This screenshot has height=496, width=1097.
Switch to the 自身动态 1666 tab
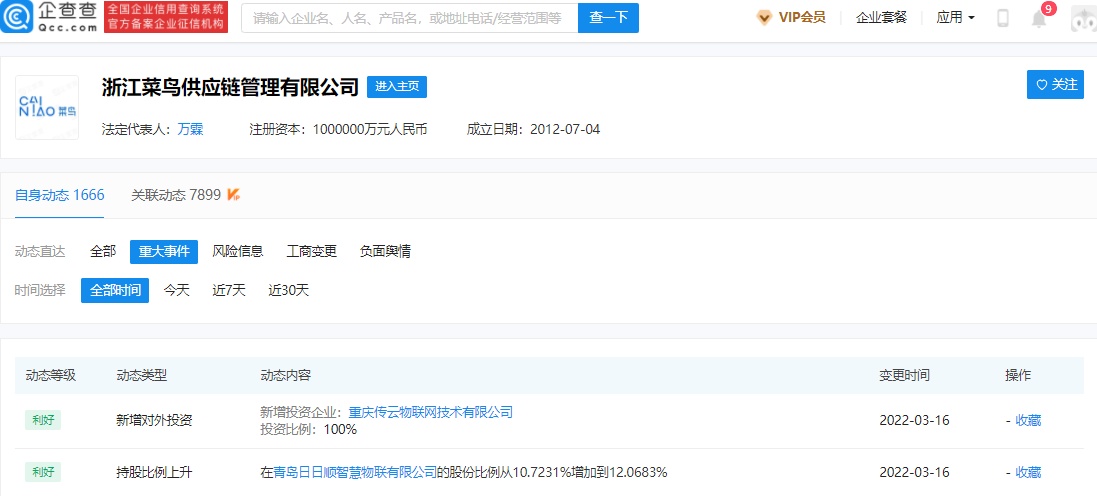click(59, 195)
